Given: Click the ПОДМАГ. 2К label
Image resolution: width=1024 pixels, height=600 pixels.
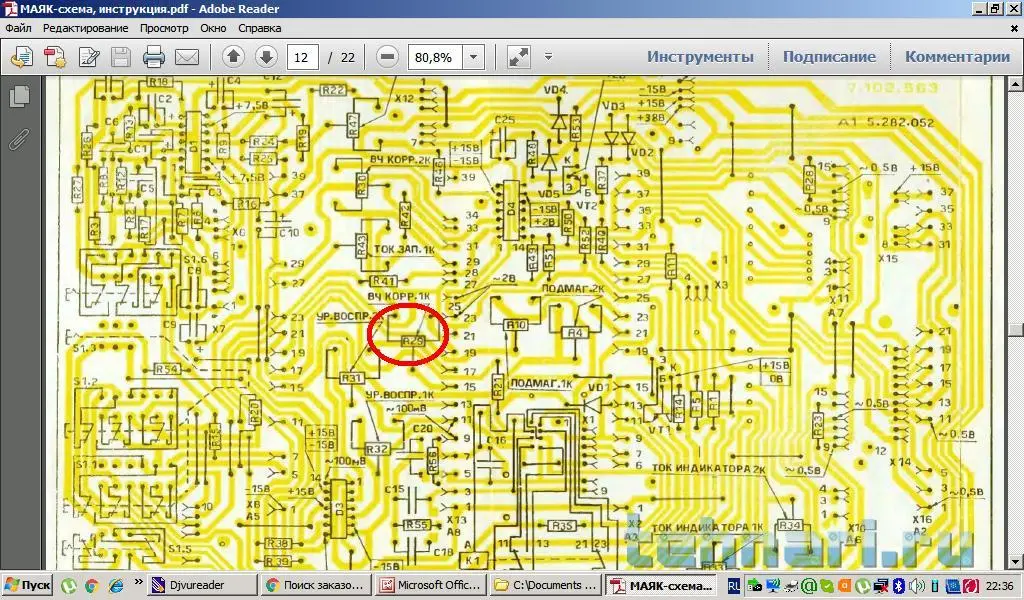Looking at the screenshot, I should pyautogui.click(x=573, y=289).
